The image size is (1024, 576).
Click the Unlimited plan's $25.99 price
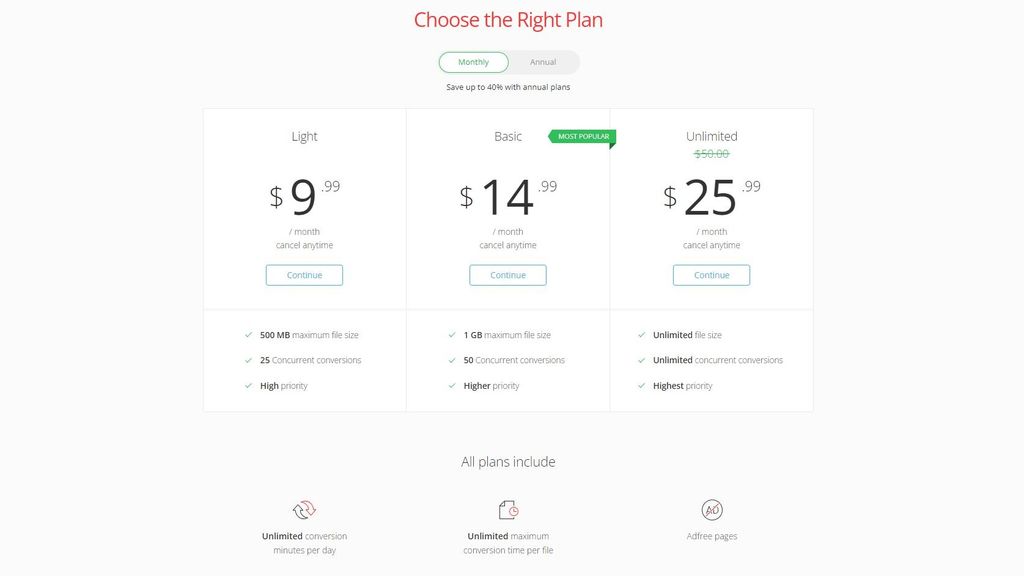711,197
